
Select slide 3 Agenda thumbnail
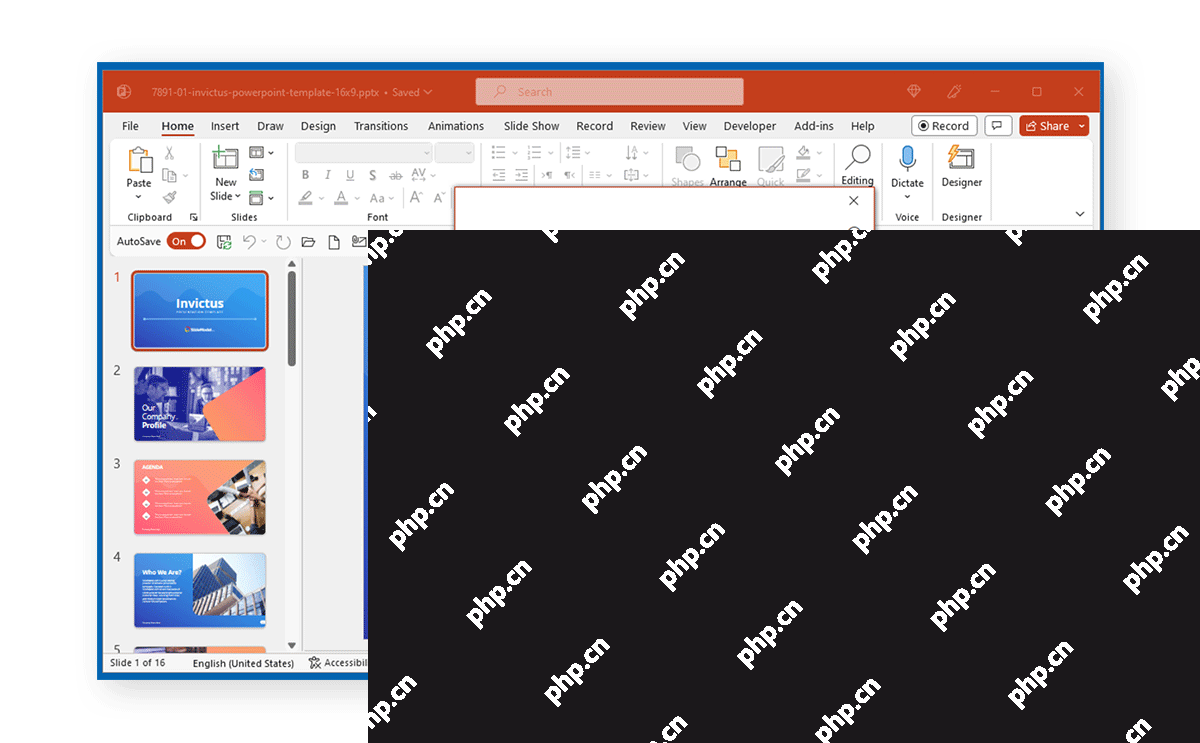pos(200,497)
